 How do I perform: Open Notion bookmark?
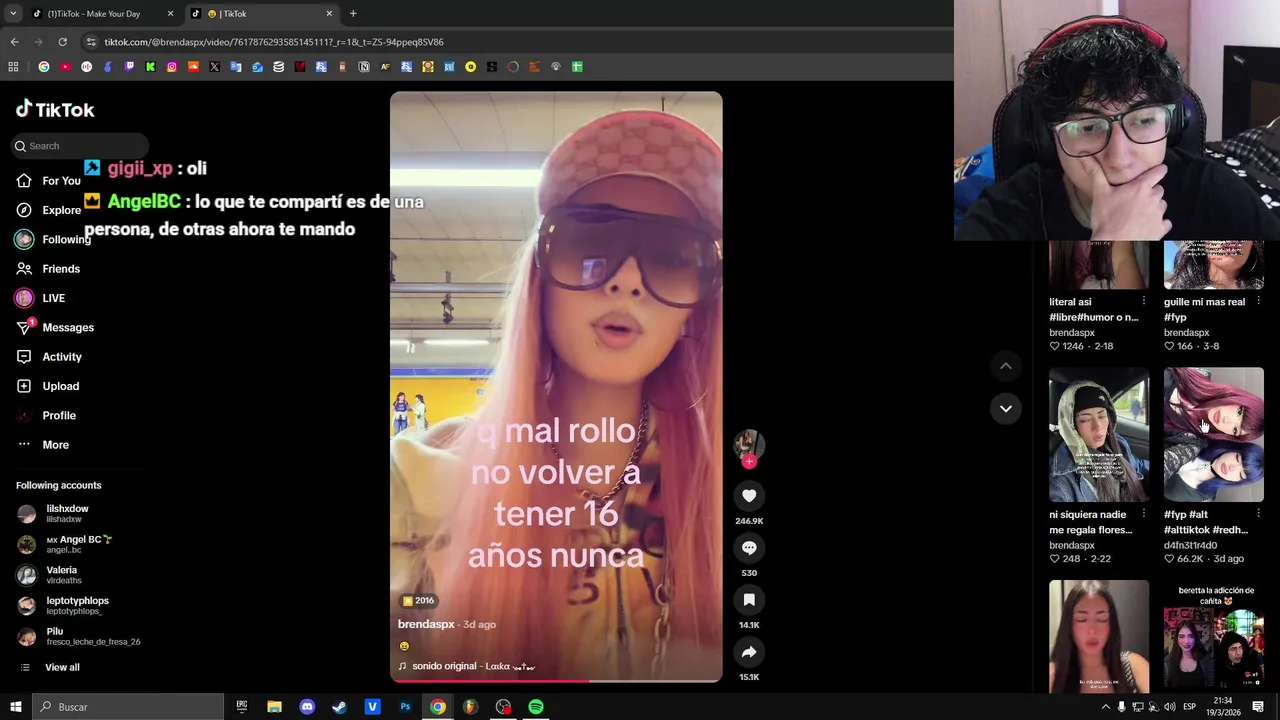point(364,67)
